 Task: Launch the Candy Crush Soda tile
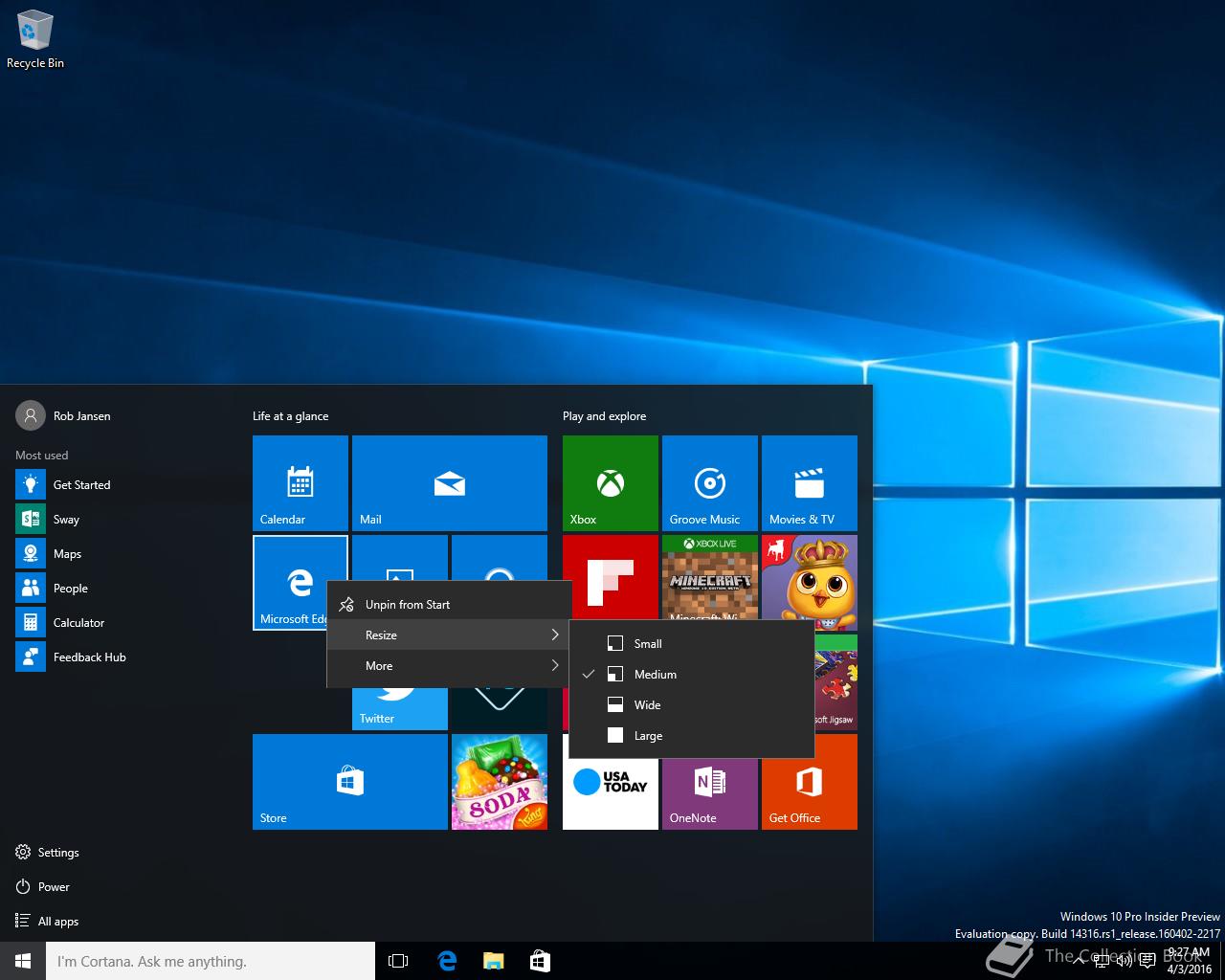pos(500,782)
